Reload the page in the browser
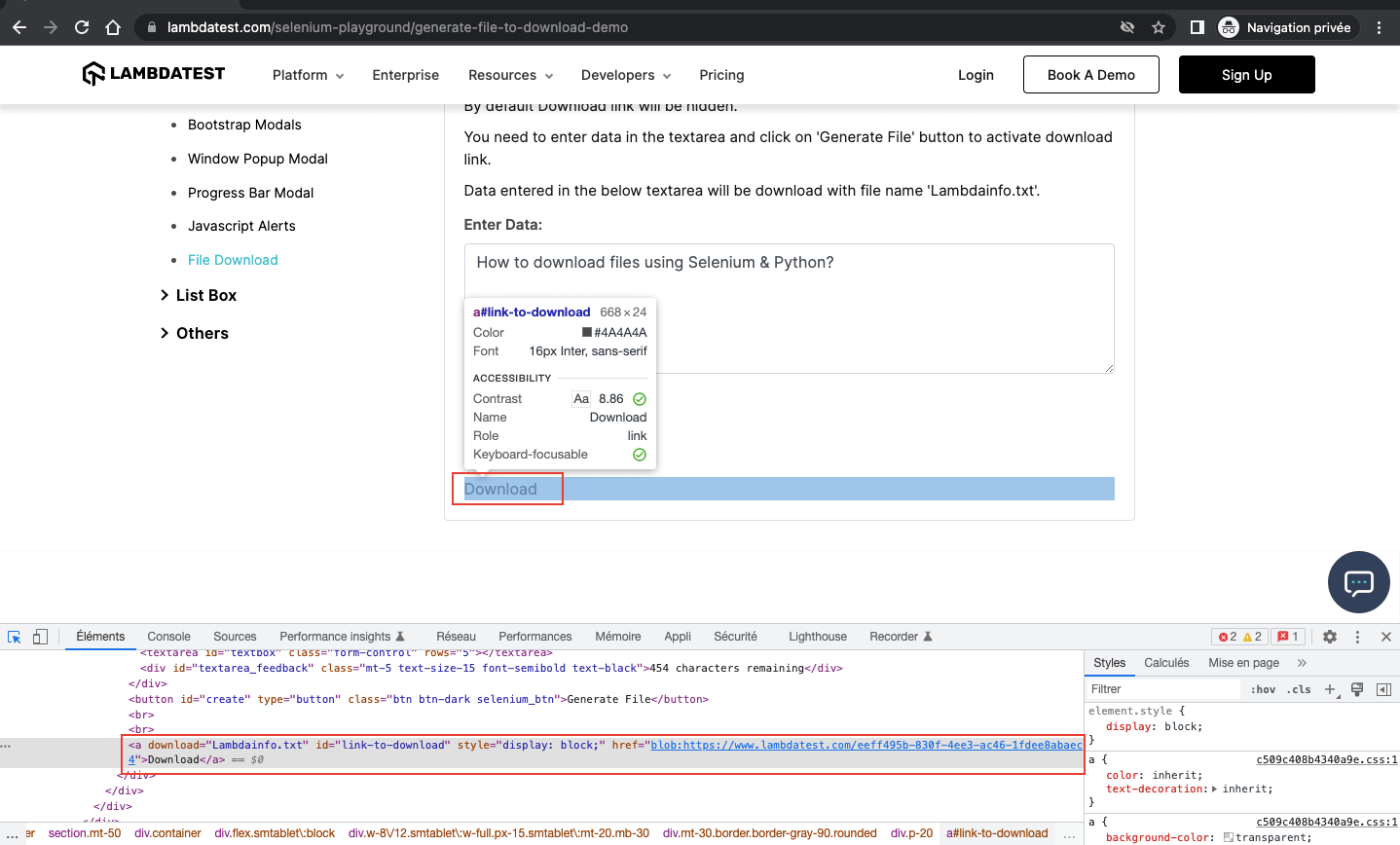Viewport: 1400px width, 845px height. coord(82,27)
